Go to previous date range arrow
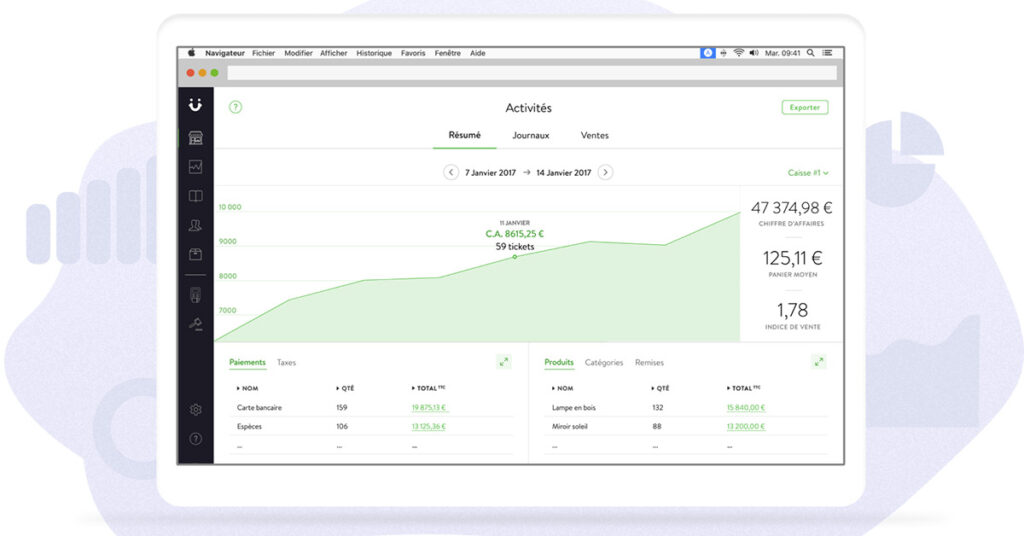The width and height of the screenshot is (1024, 536). point(451,172)
